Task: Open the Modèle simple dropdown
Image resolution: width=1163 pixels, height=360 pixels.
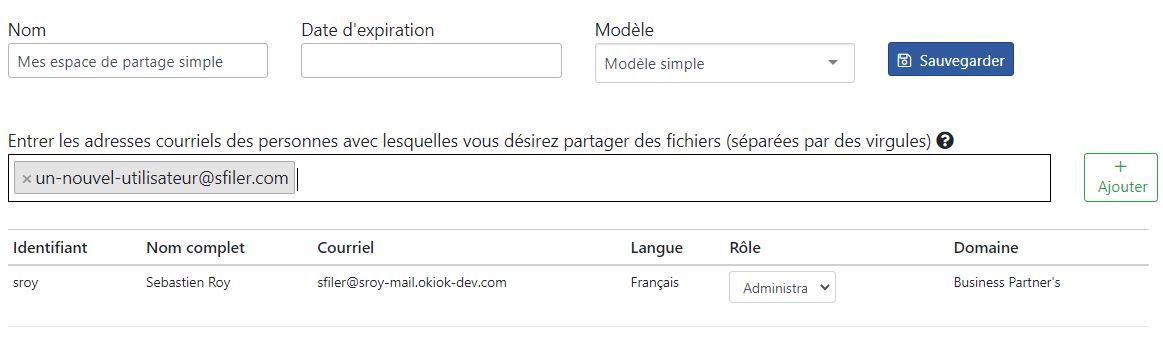Action: click(x=725, y=63)
